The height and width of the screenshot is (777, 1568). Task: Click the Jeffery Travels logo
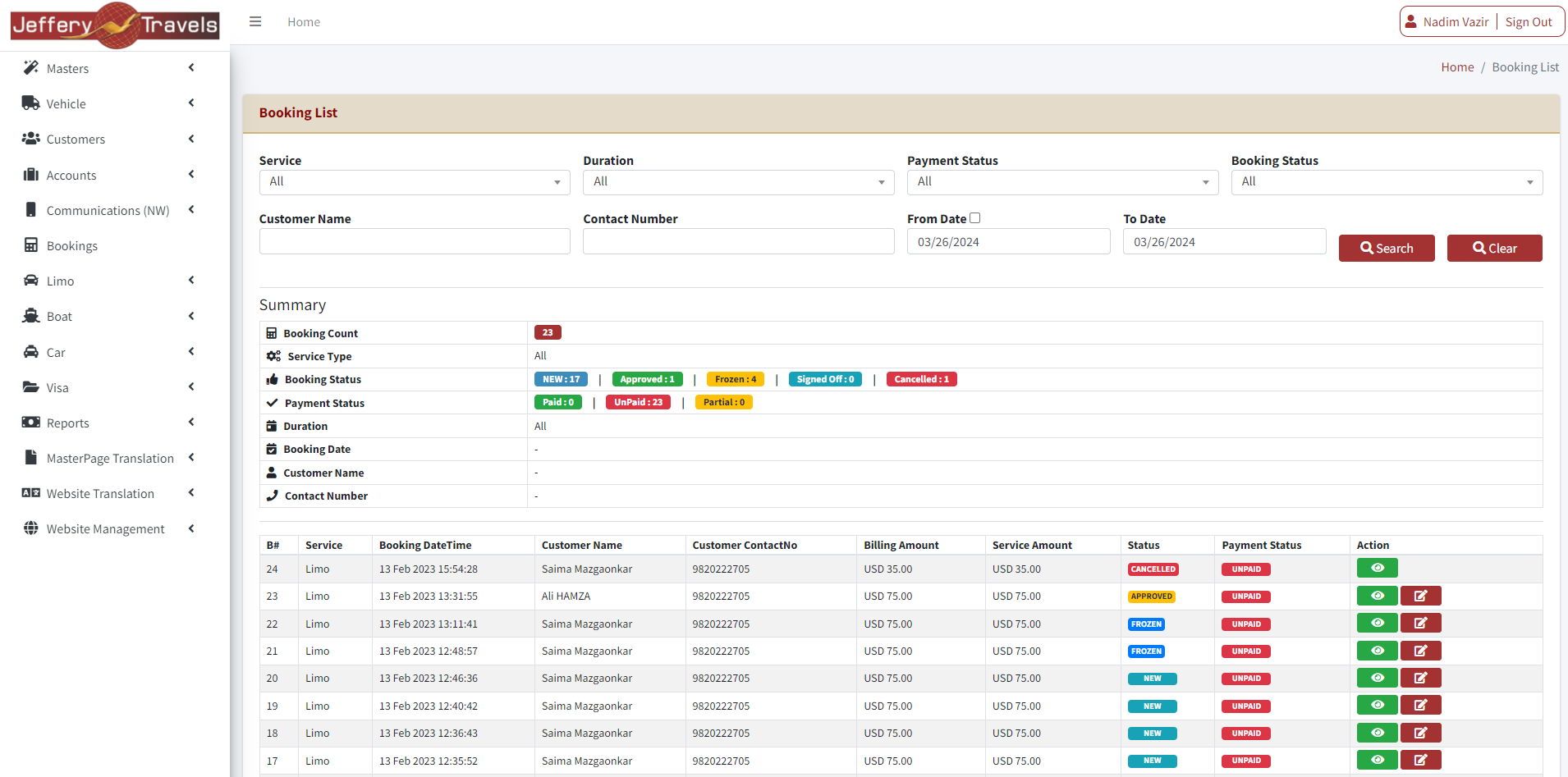click(x=115, y=25)
